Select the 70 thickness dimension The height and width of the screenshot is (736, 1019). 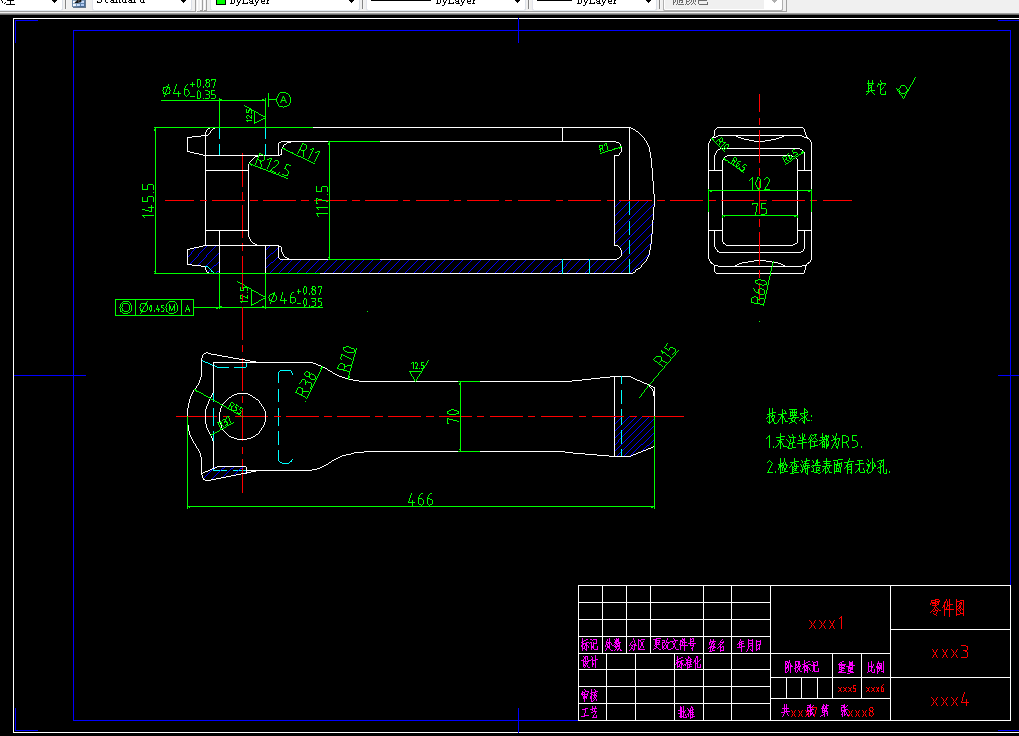453,416
